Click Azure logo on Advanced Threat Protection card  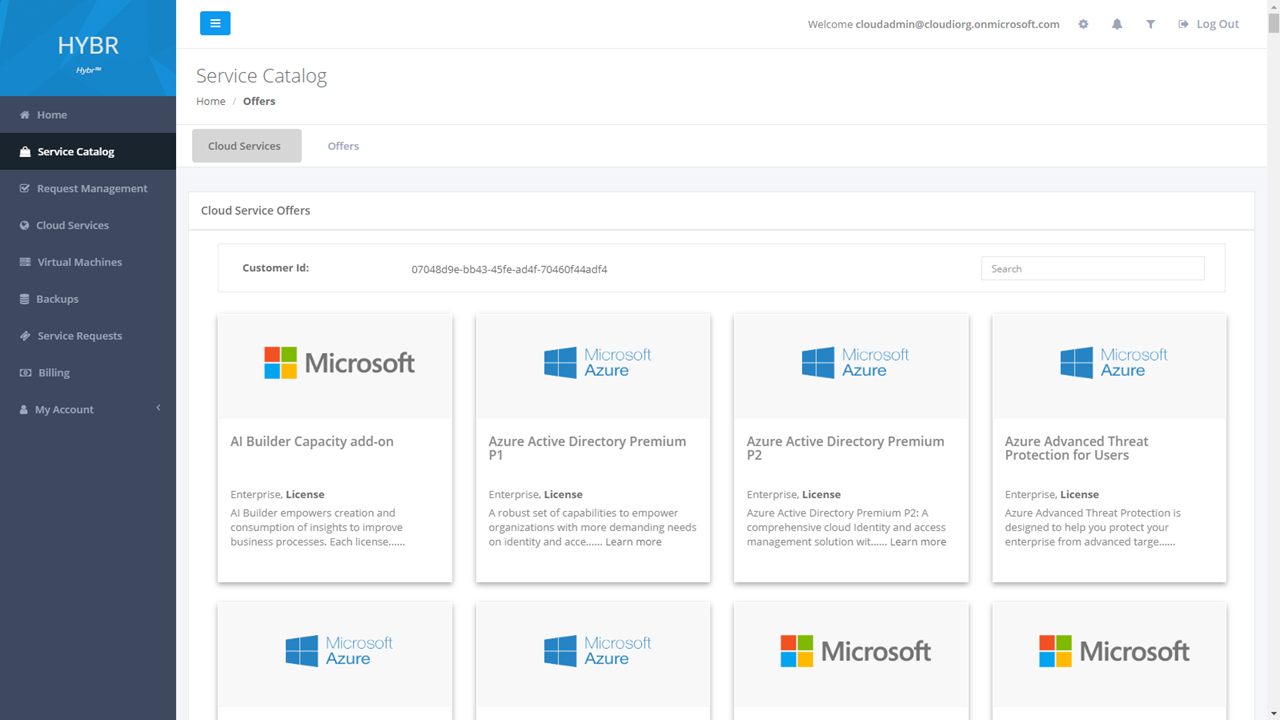(1113, 363)
